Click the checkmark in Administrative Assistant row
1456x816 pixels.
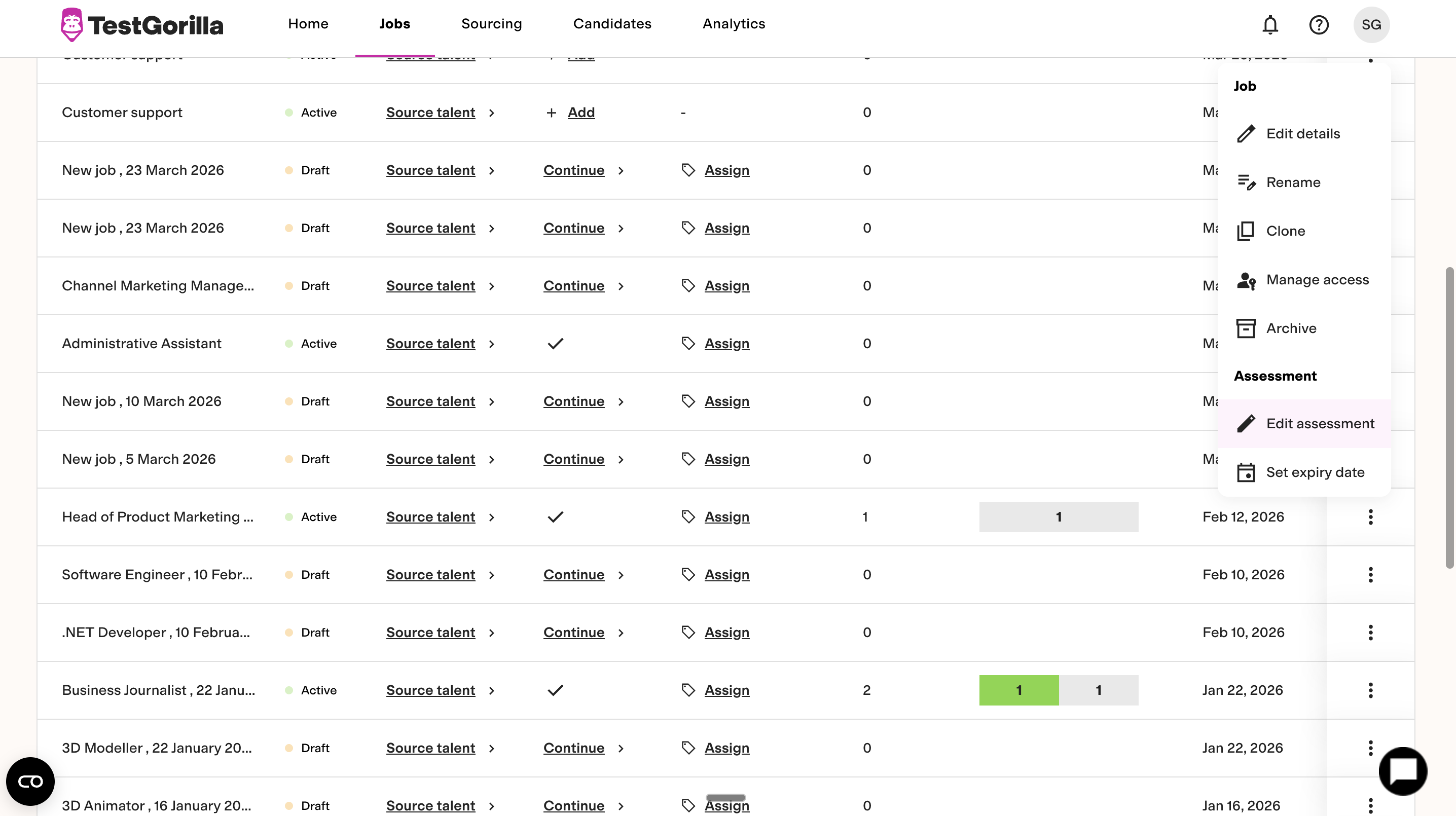(556, 344)
